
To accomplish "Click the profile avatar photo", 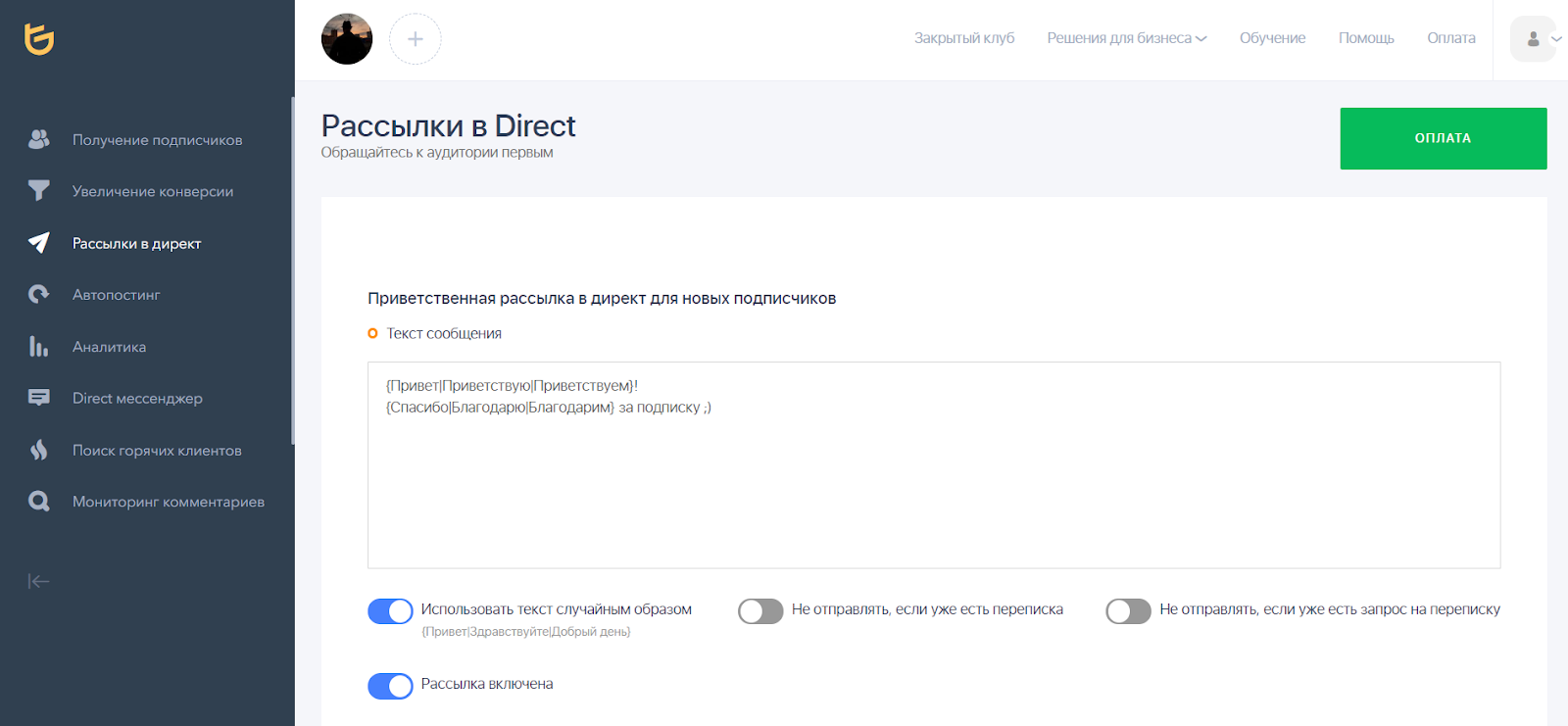I will (x=347, y=39).
